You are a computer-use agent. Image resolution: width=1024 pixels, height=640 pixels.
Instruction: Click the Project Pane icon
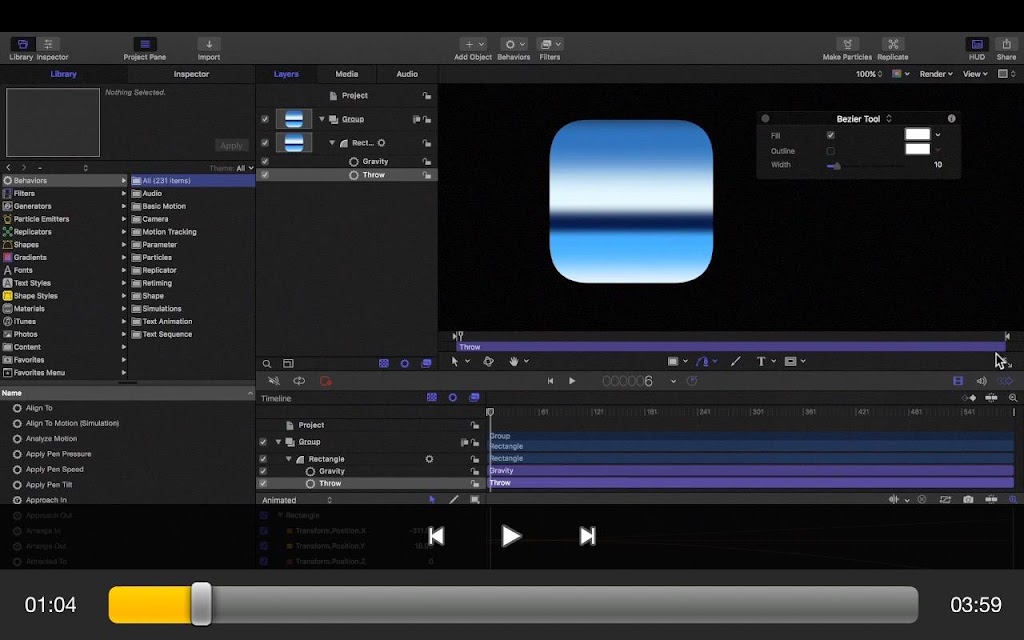click(x=144, y=44)
